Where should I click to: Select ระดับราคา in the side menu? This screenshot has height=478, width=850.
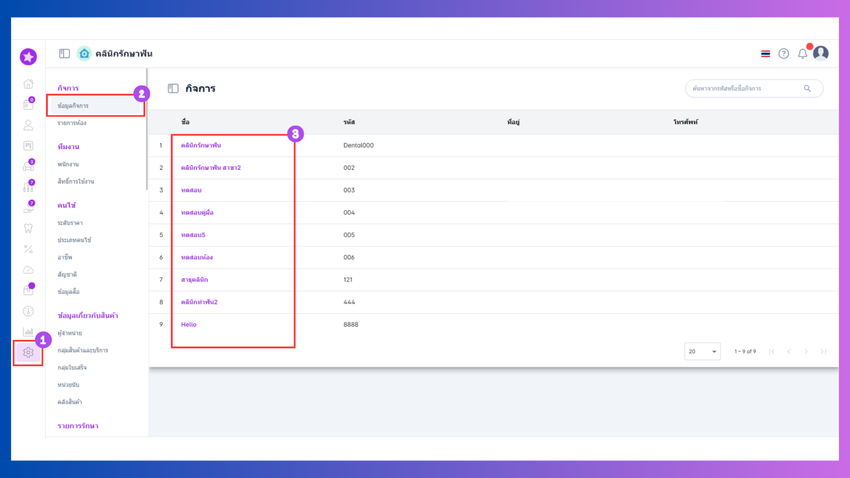coord(70,223)
